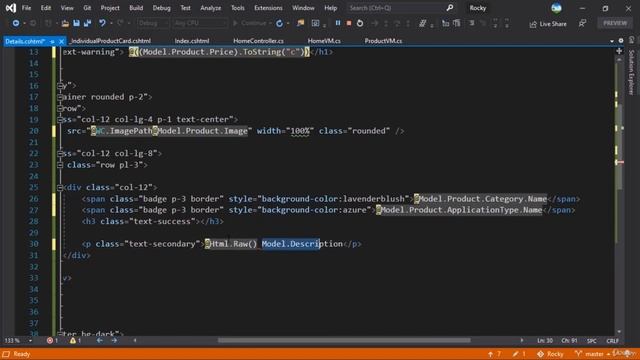Click the Step Into arrow icon
The width and height of the screenshot is (640, 360).
pos(386,23)
